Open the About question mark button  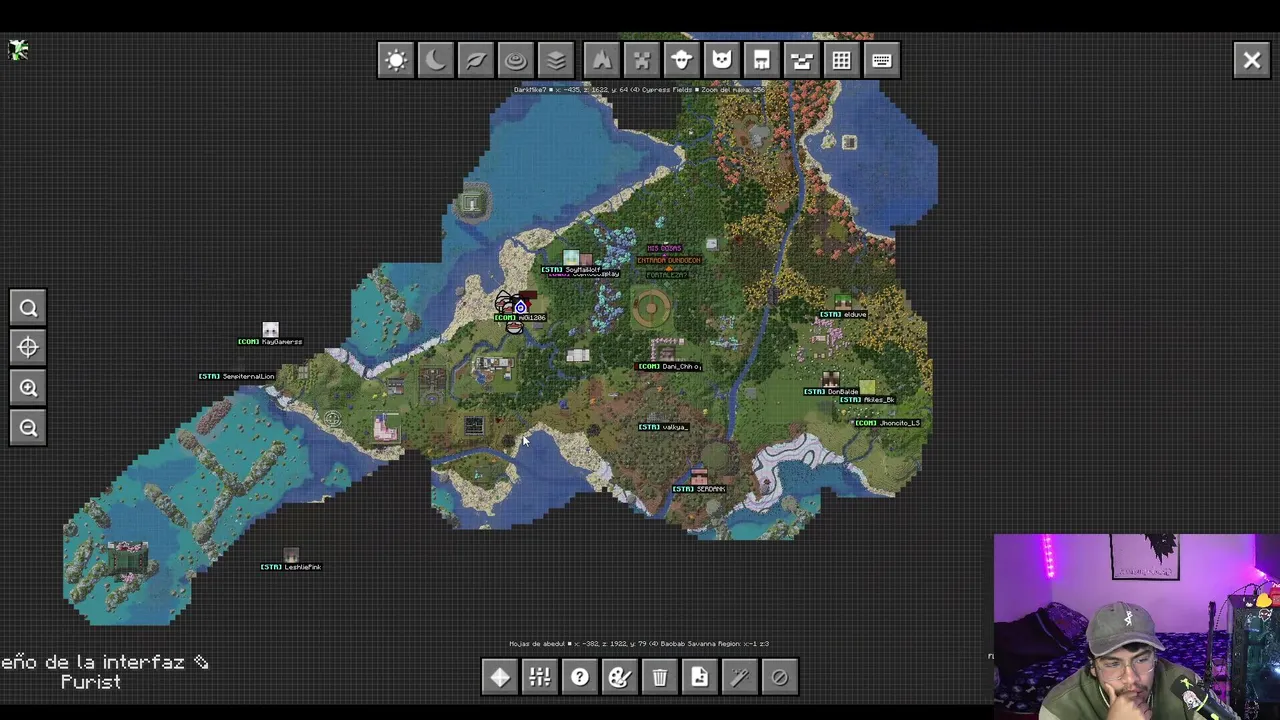click(580, 678)
